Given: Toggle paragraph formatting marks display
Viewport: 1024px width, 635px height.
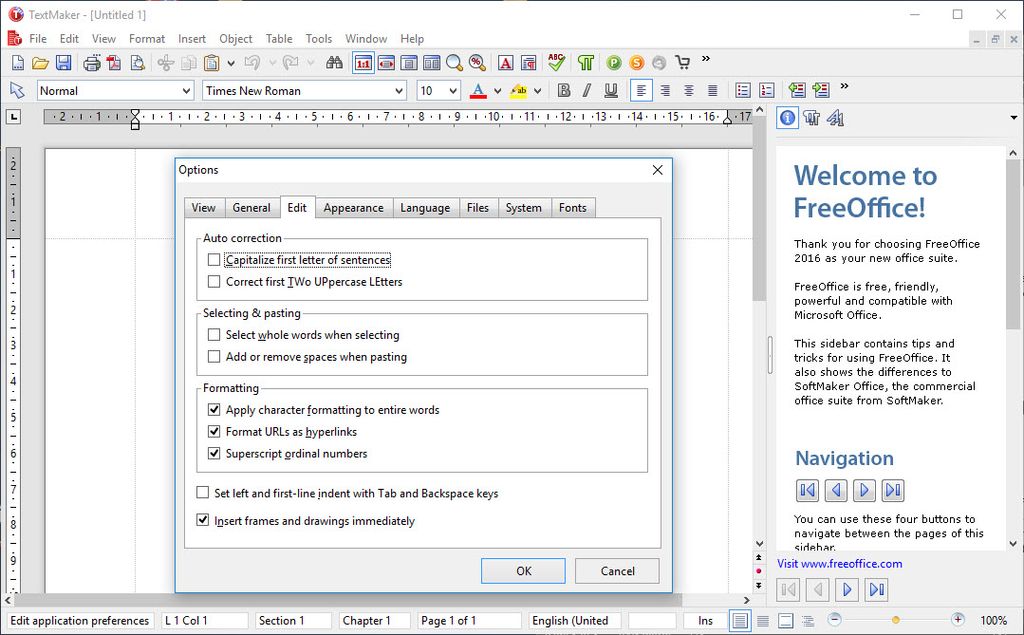Looking at the screenshot, I should tap(586, 62).
